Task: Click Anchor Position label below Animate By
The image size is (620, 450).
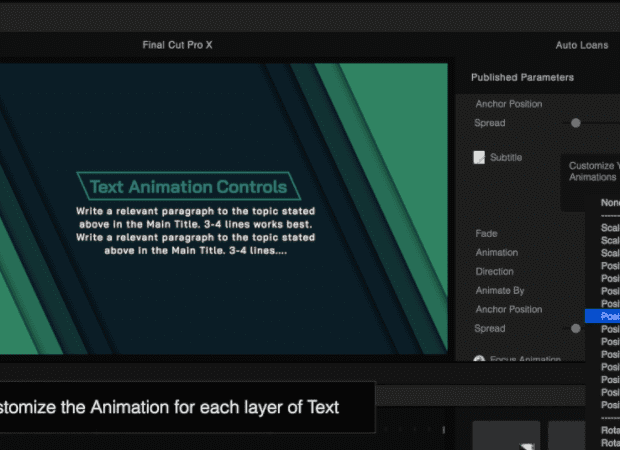Action: click(508, 309)
